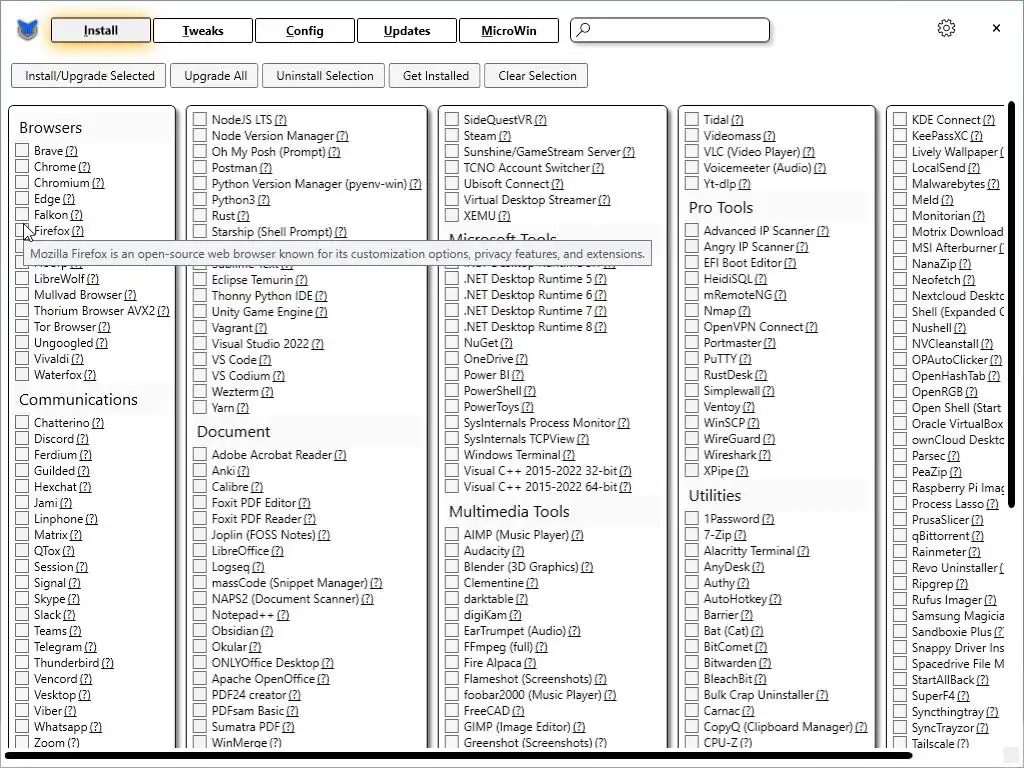Select the Obsidian checkbox

pos(200,630)
